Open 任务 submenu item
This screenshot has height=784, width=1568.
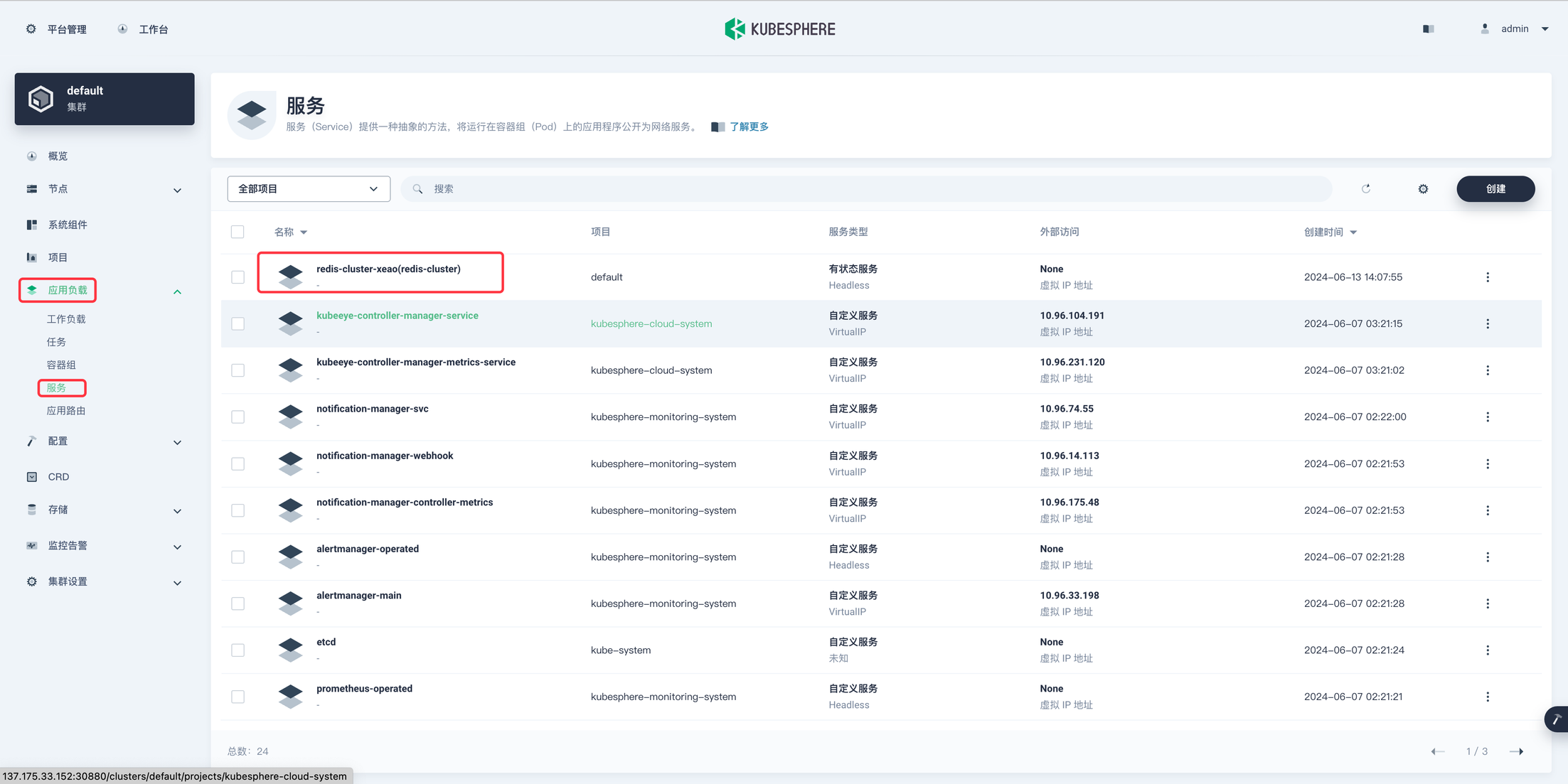[x=56, y=342]
